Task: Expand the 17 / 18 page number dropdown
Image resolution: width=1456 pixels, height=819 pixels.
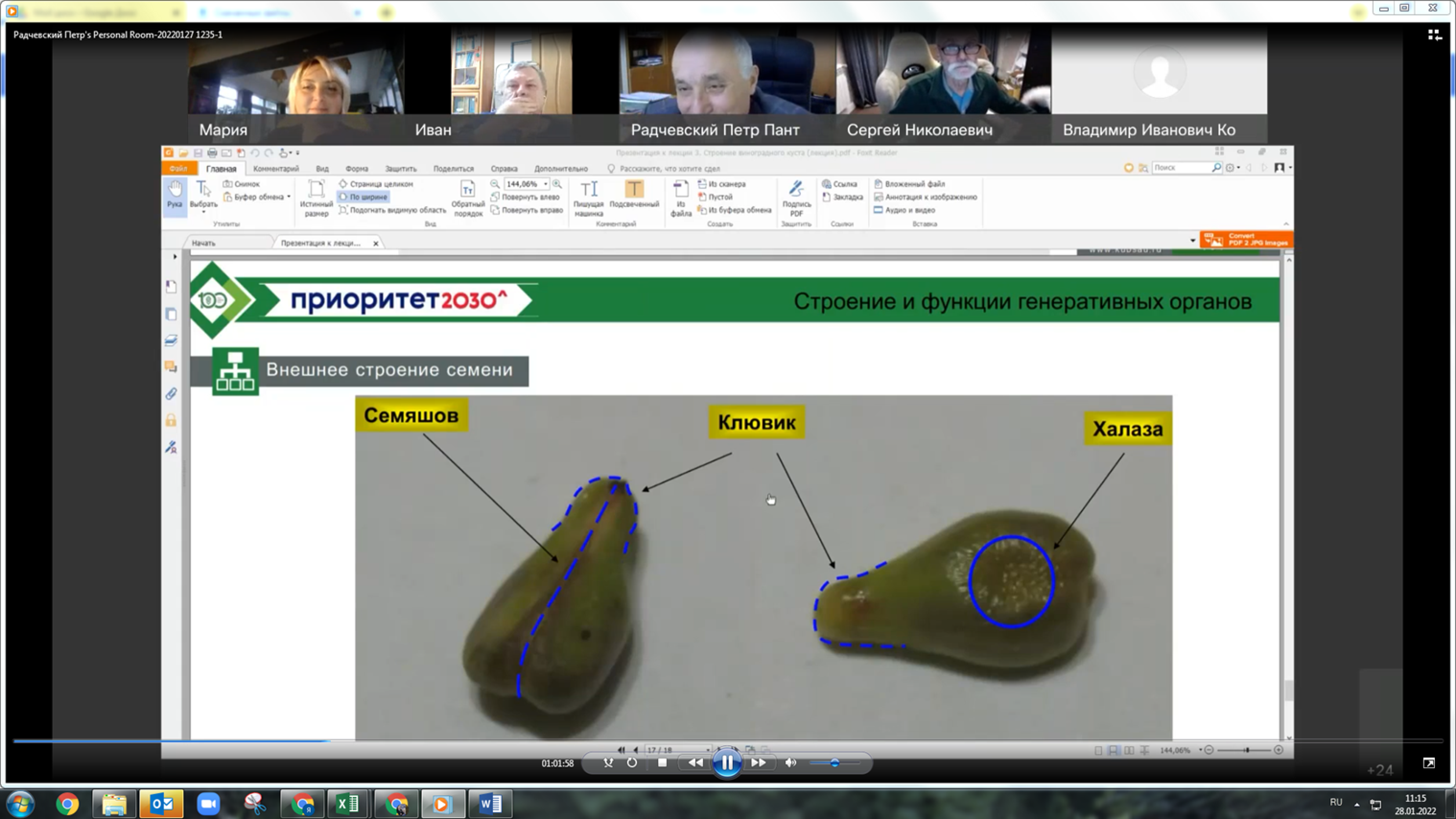Action: coord(708,750)
